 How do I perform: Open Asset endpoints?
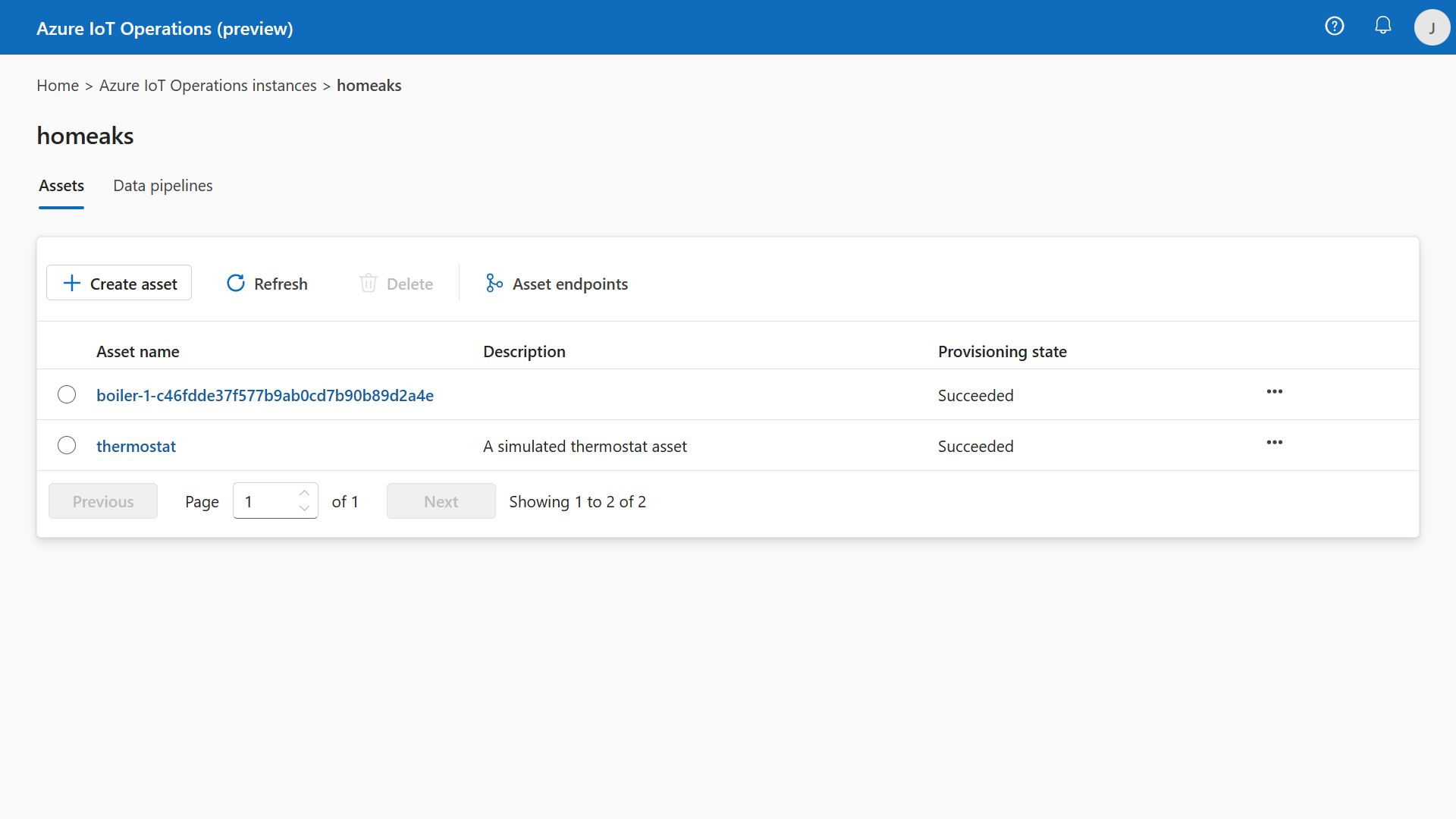tap(557, 283)
